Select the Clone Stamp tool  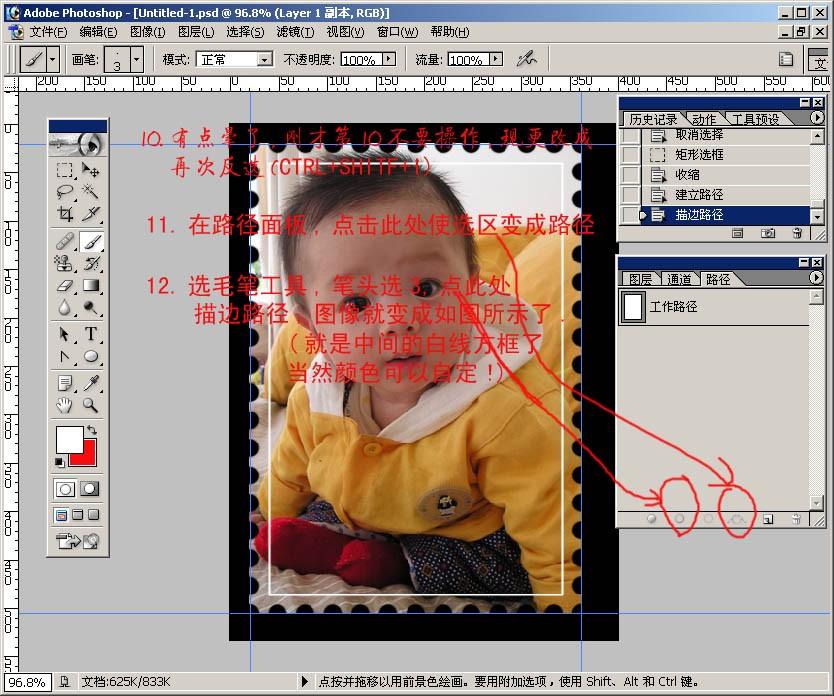tap(65, 263)
